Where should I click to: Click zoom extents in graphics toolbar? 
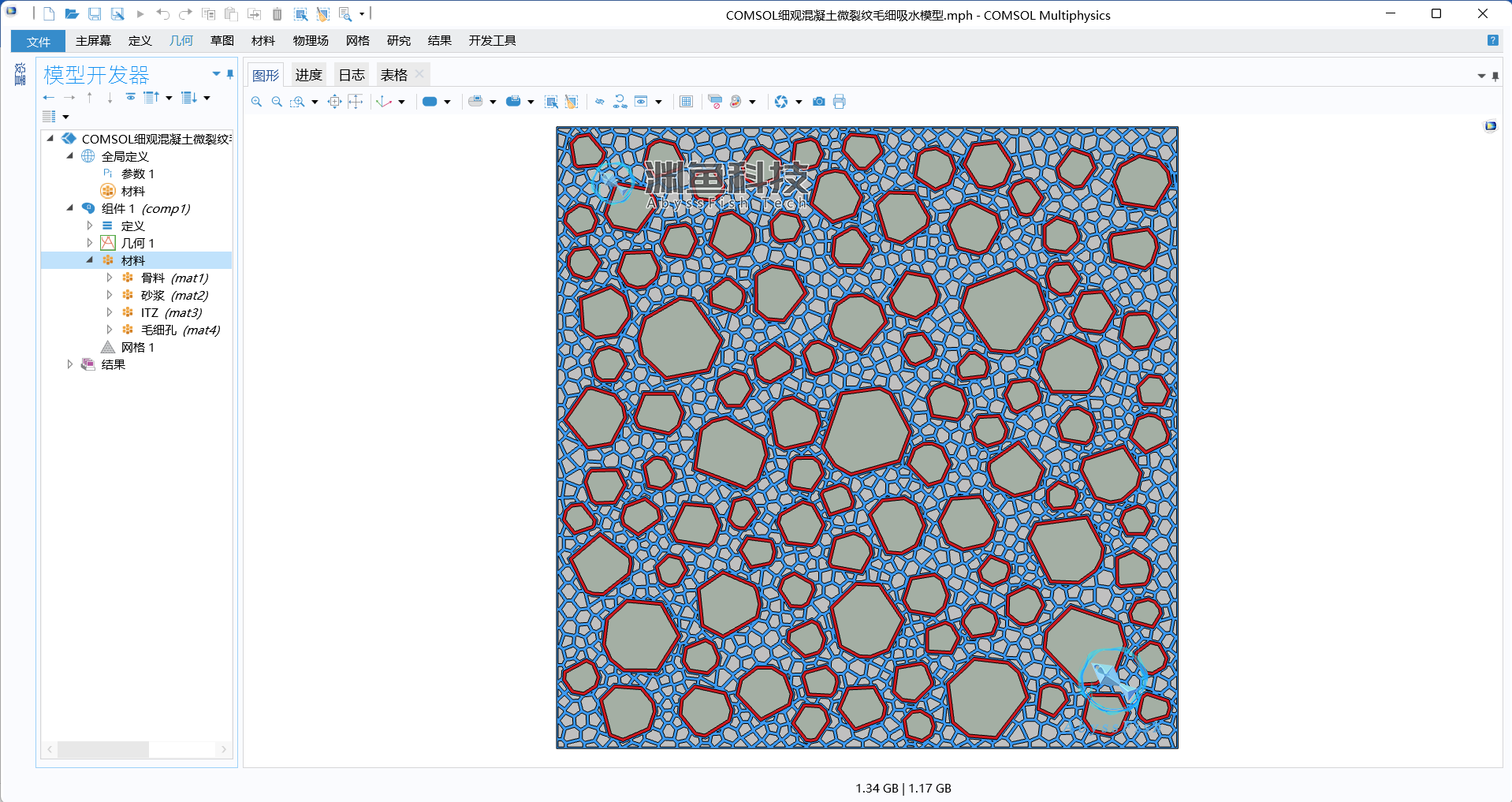click(335, 102)
